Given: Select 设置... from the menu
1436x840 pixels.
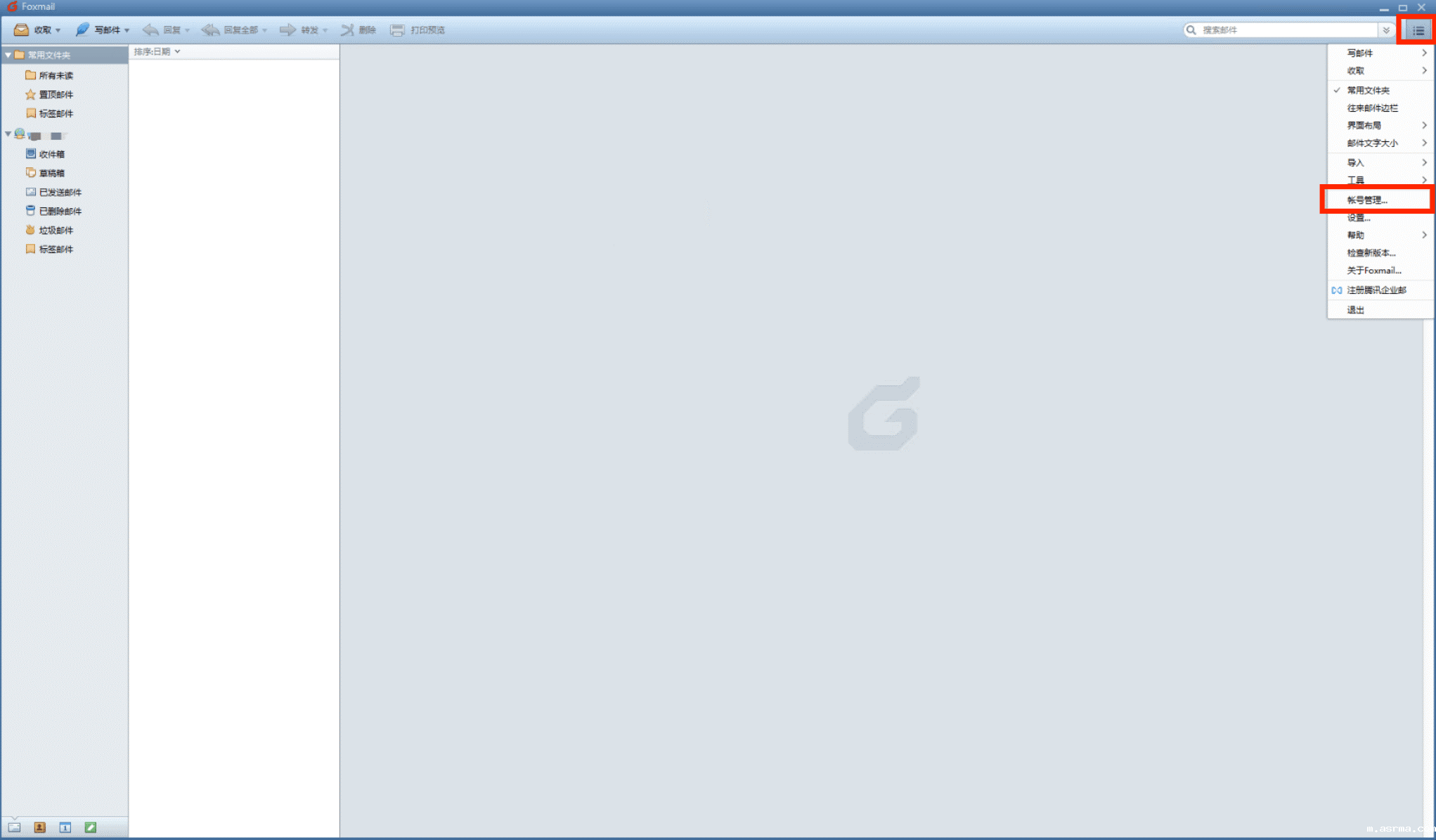Looking at the screenshot, I should [1358, 217].
